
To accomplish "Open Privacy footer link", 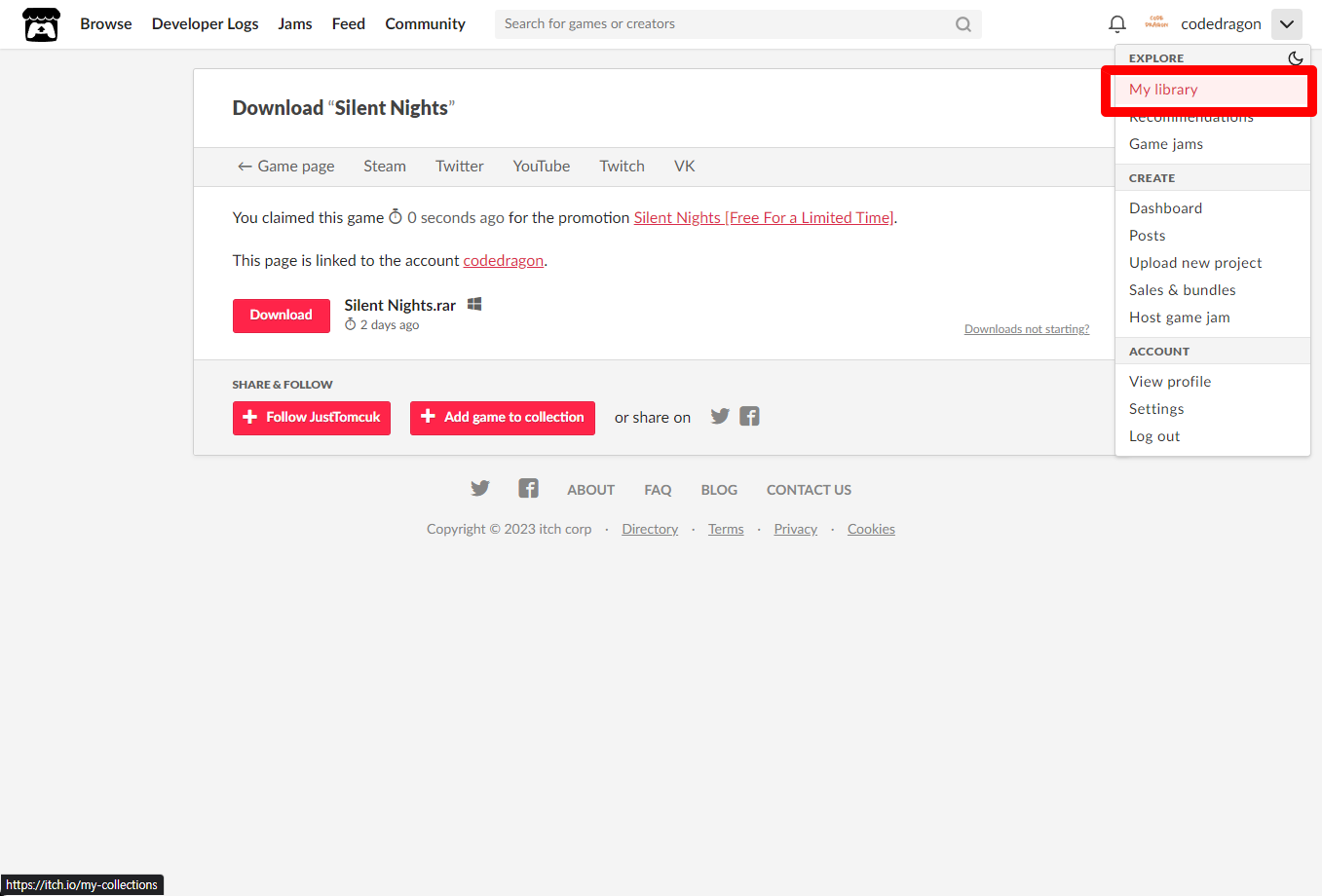I will tap(796, 530).
